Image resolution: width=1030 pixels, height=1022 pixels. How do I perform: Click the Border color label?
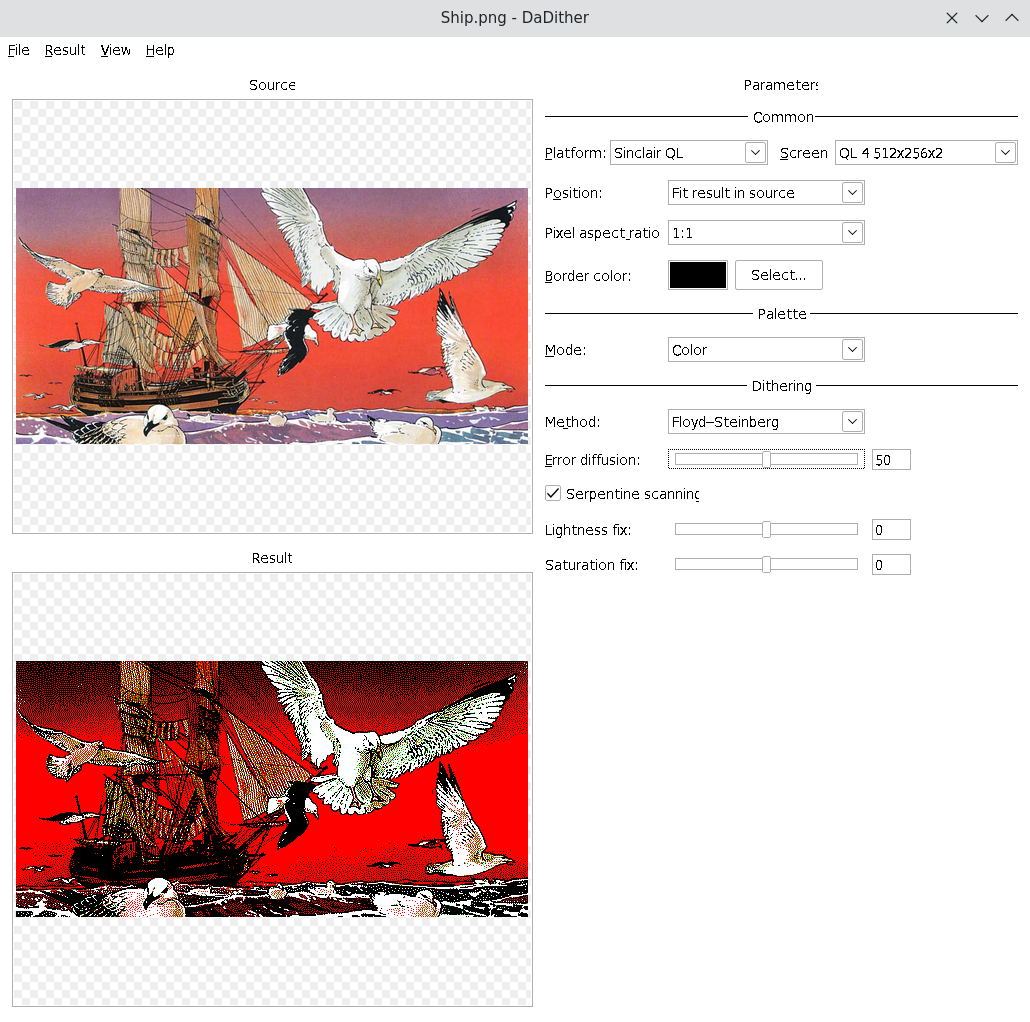pos(588,276)
